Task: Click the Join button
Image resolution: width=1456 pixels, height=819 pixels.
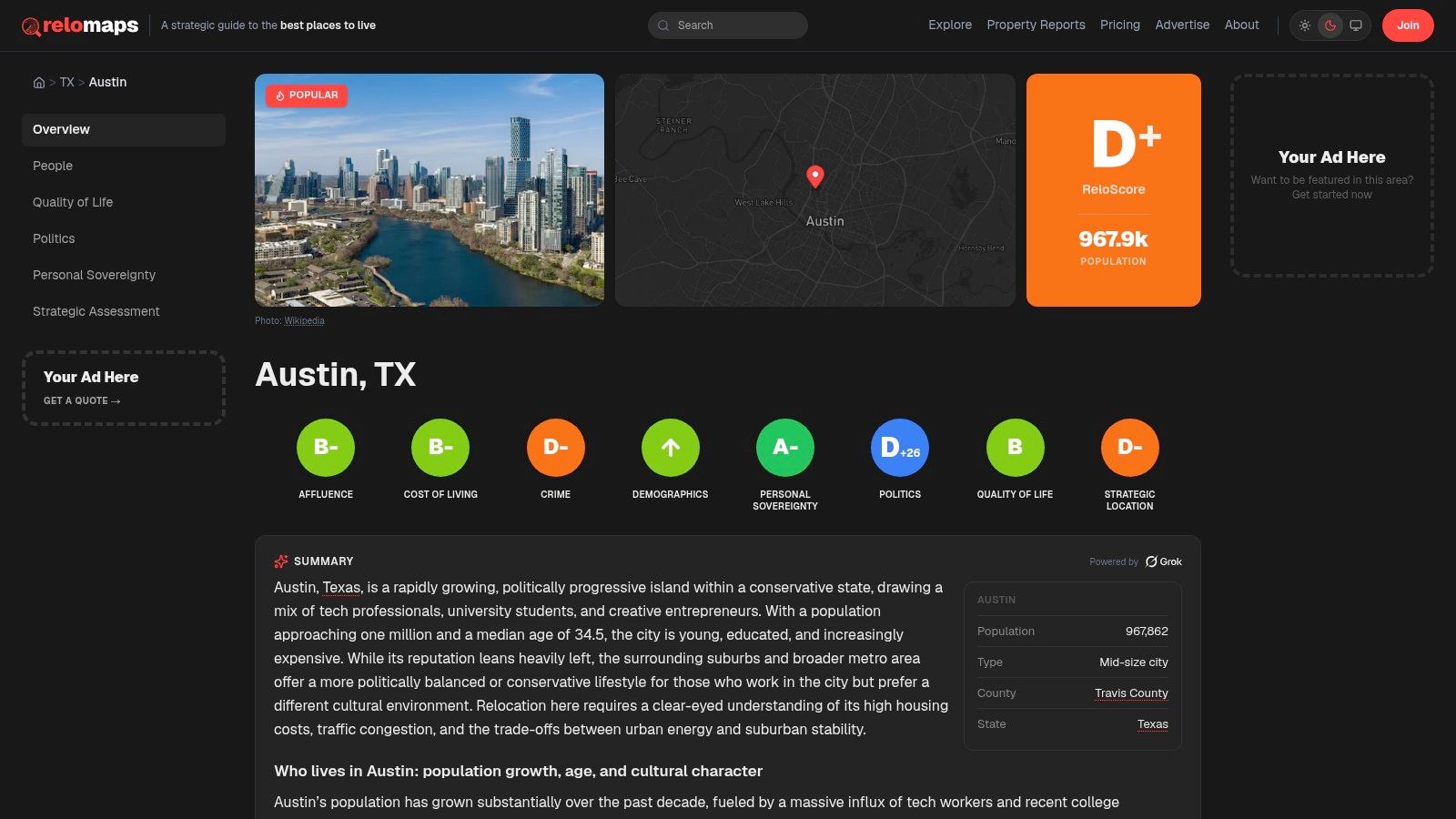Action: [1408, 25]
